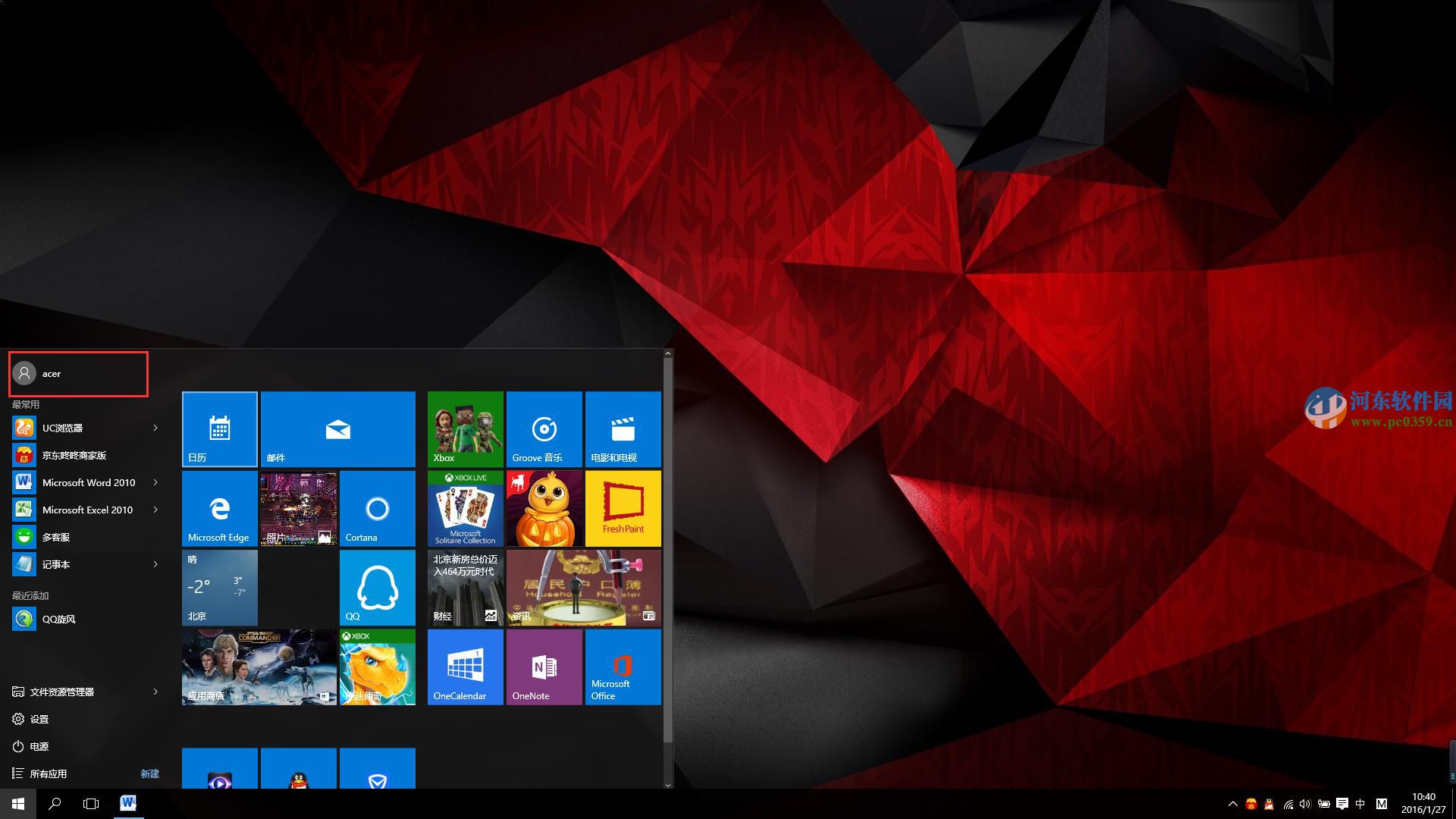Click the 新建 link next to 所有应用
Image resolution: width=1456 pixels, height=819 pixels.
click(x=149, y=773)
